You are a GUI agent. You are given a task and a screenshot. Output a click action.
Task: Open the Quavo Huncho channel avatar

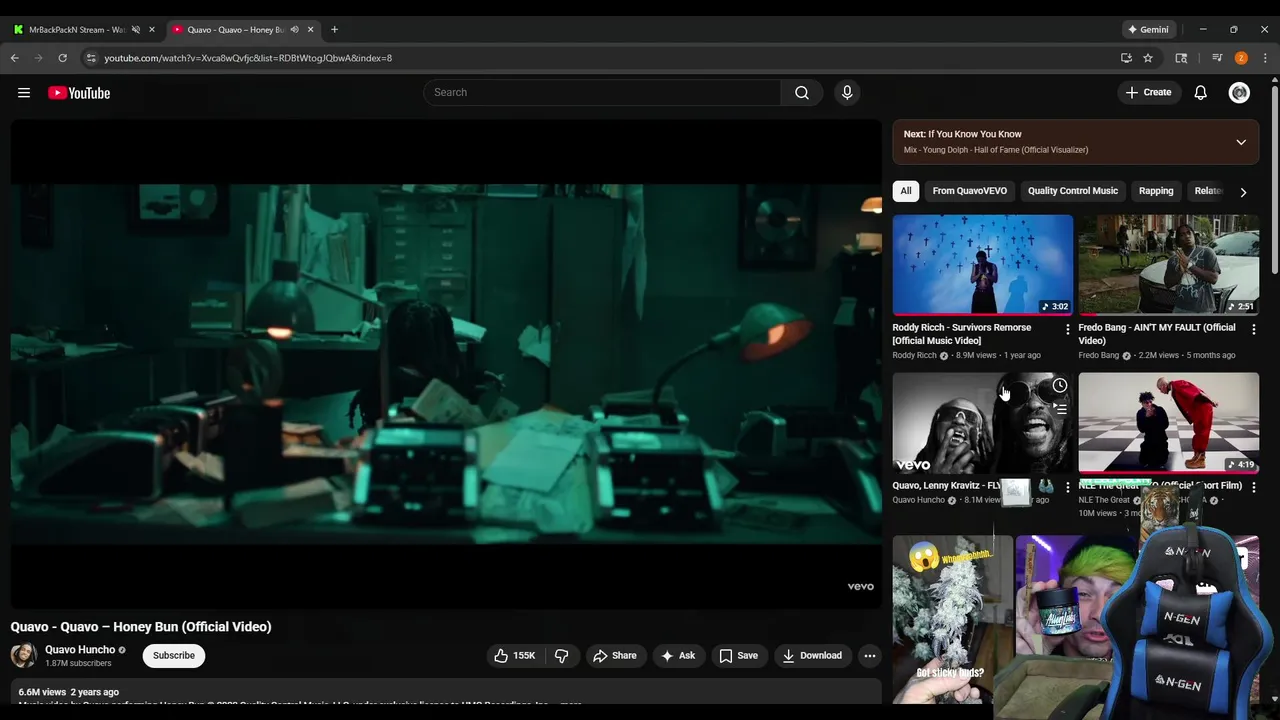[x=24, y=656]
